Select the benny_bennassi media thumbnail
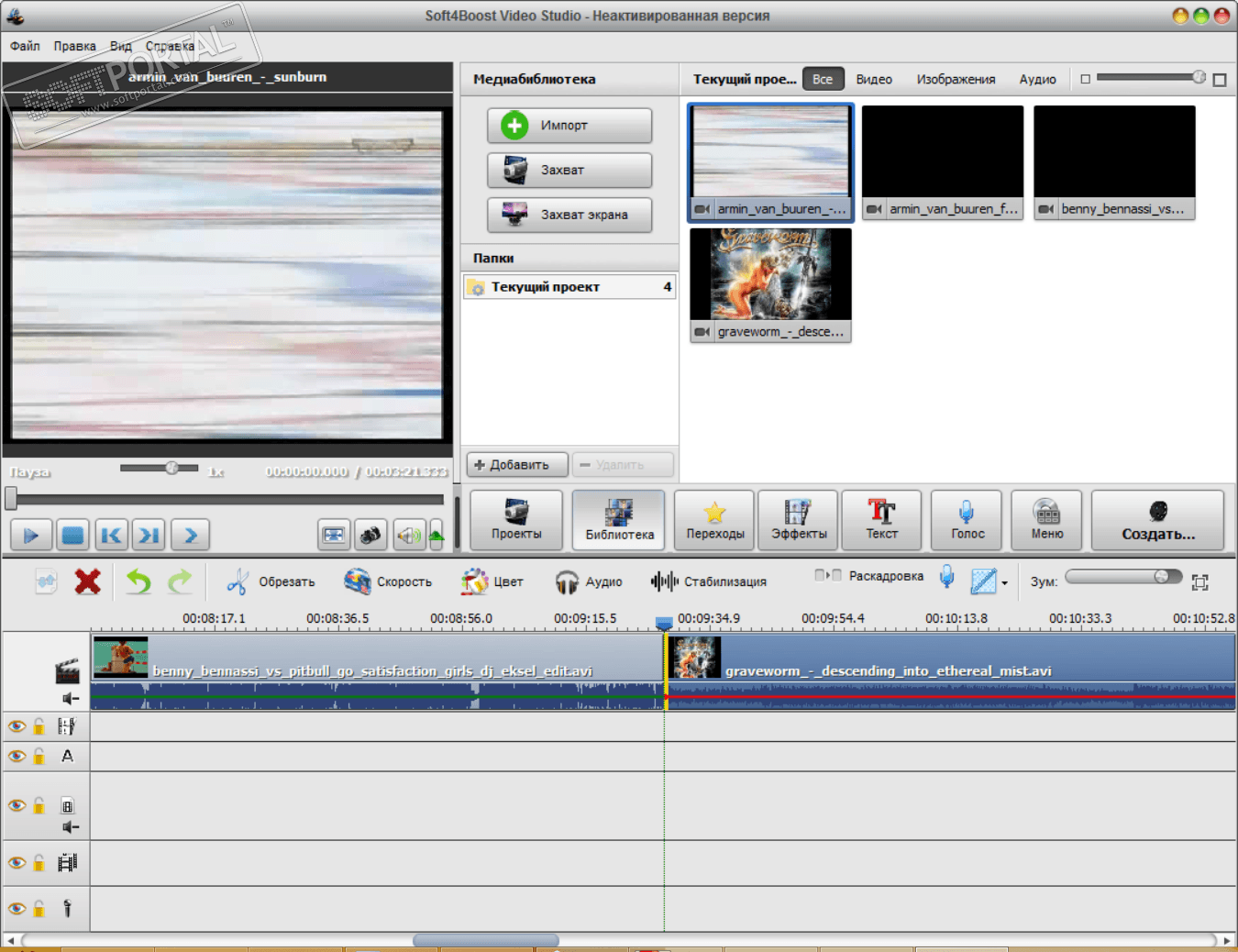Image resolution: width=1238 pixels, height=952 pixels. tap(1114, 162)
